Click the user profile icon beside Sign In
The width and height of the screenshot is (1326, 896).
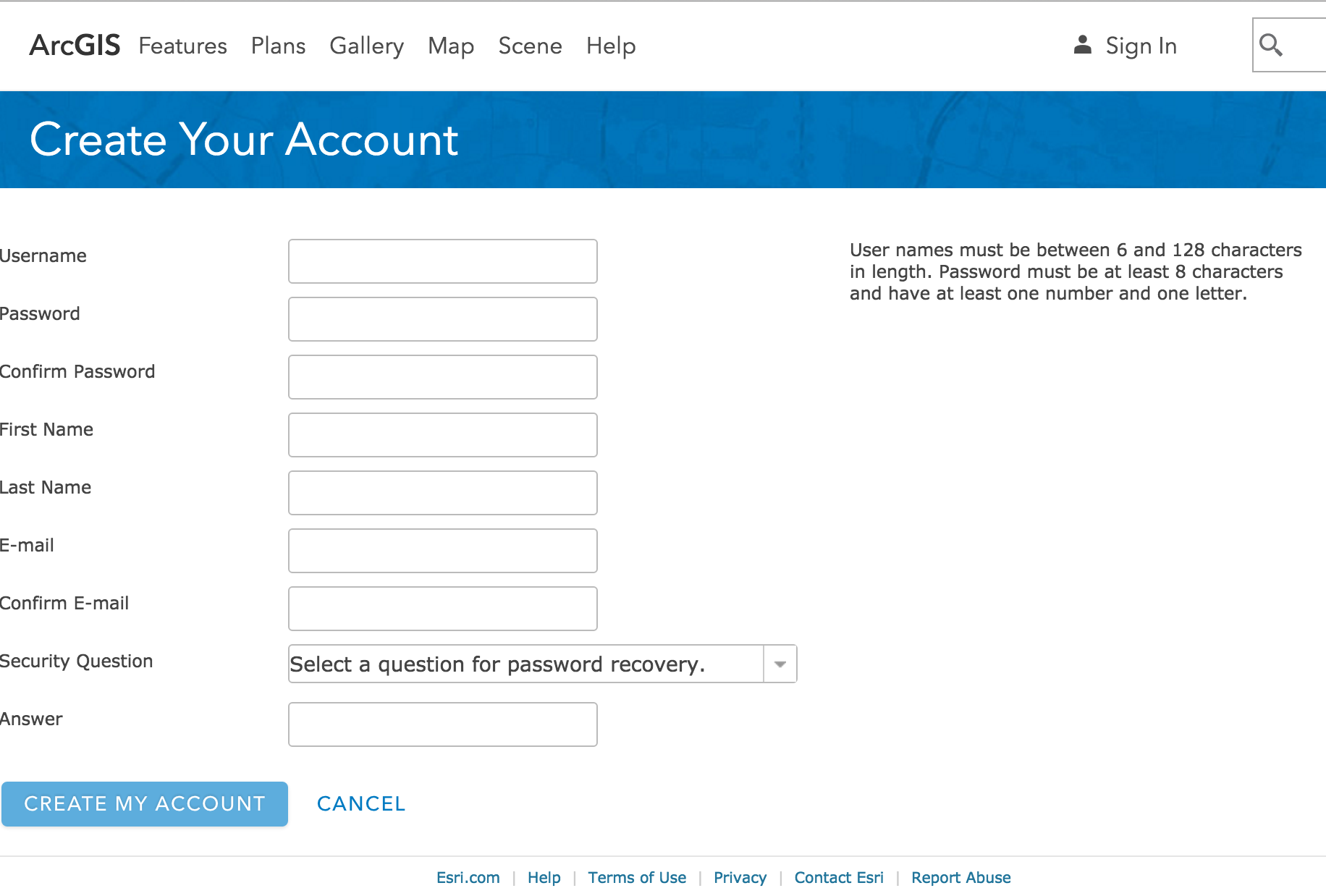1082,45
